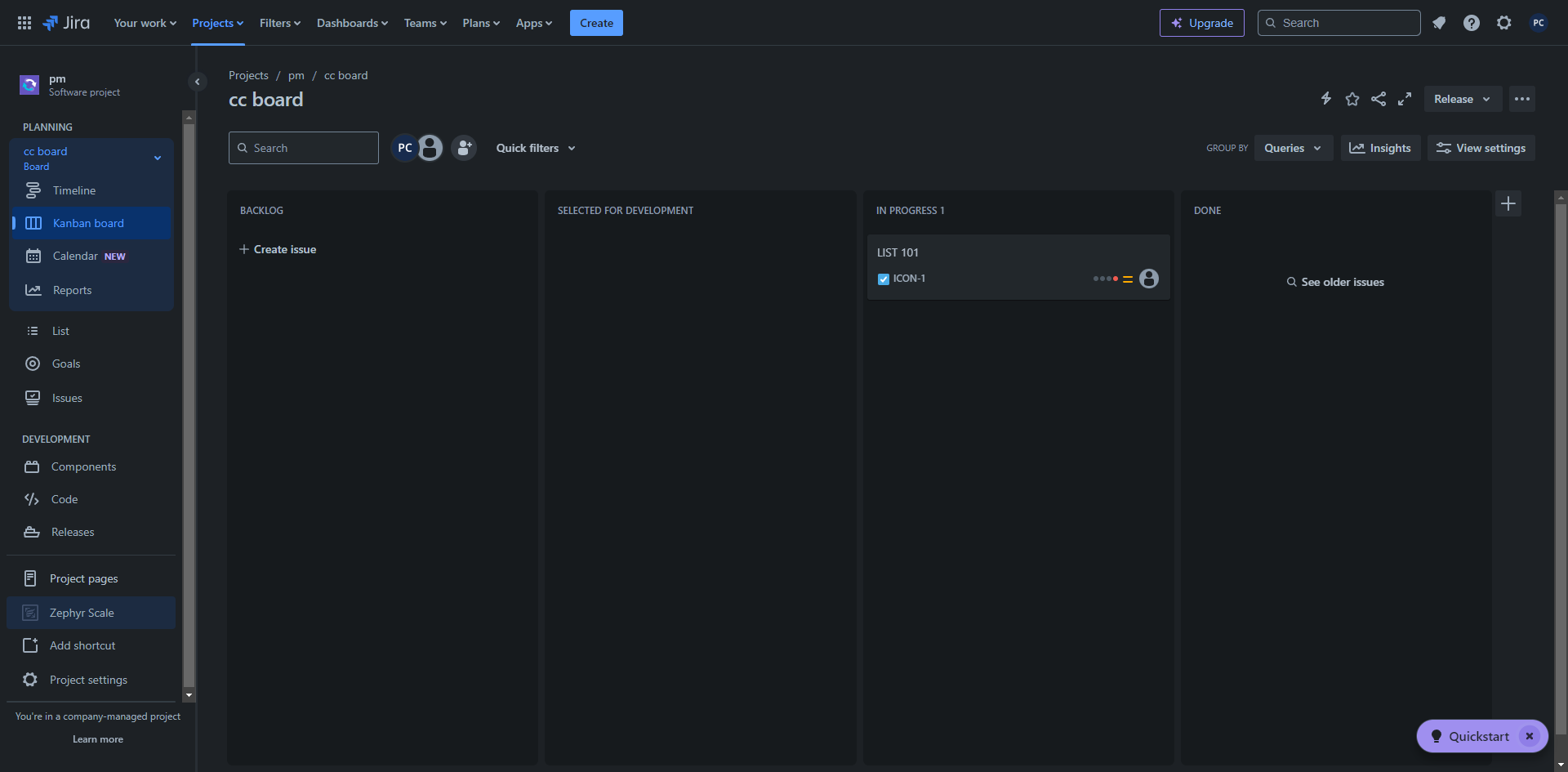Open the Dashboards menu
The image size is (1568, 772).
(x=352, y=23)
